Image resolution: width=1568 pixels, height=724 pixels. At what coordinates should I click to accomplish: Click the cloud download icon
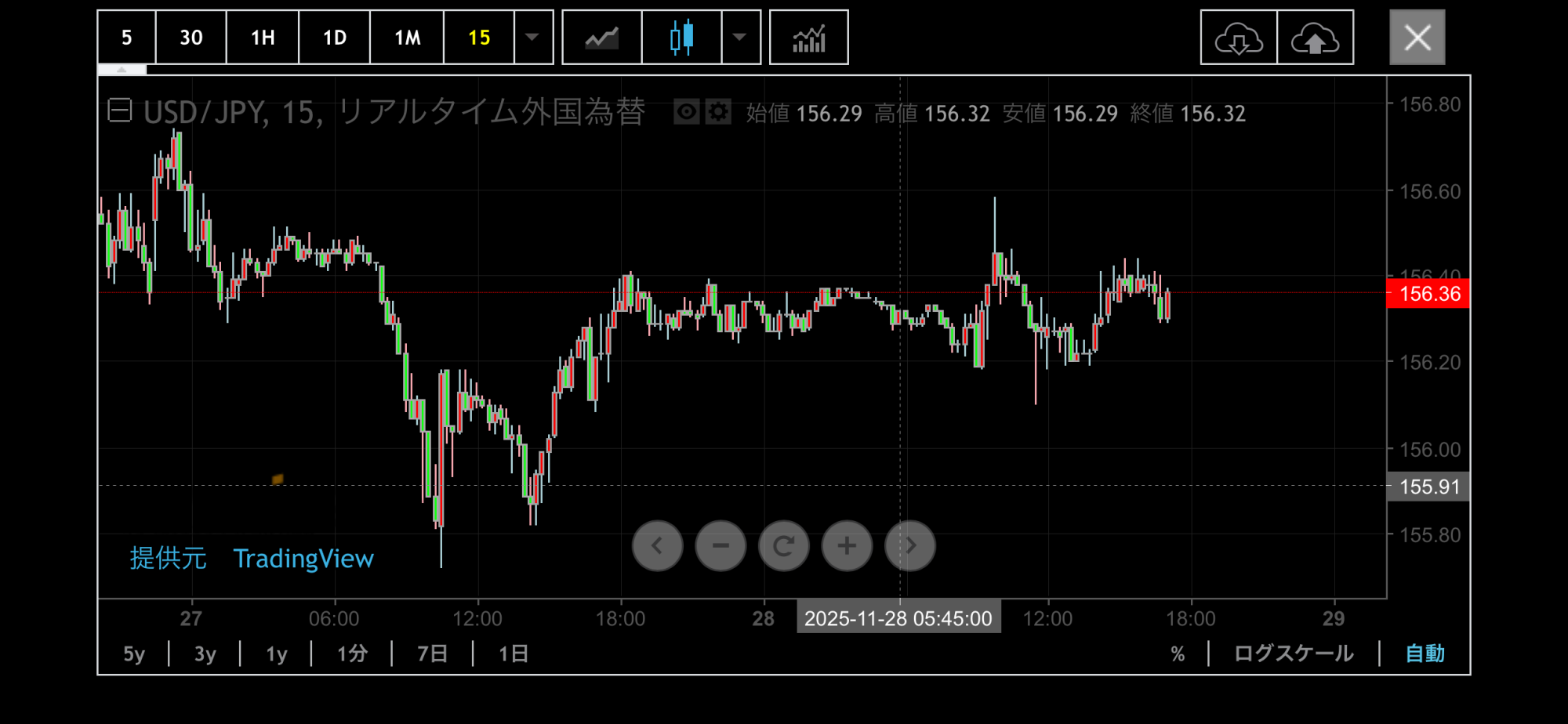(1238, 38)
